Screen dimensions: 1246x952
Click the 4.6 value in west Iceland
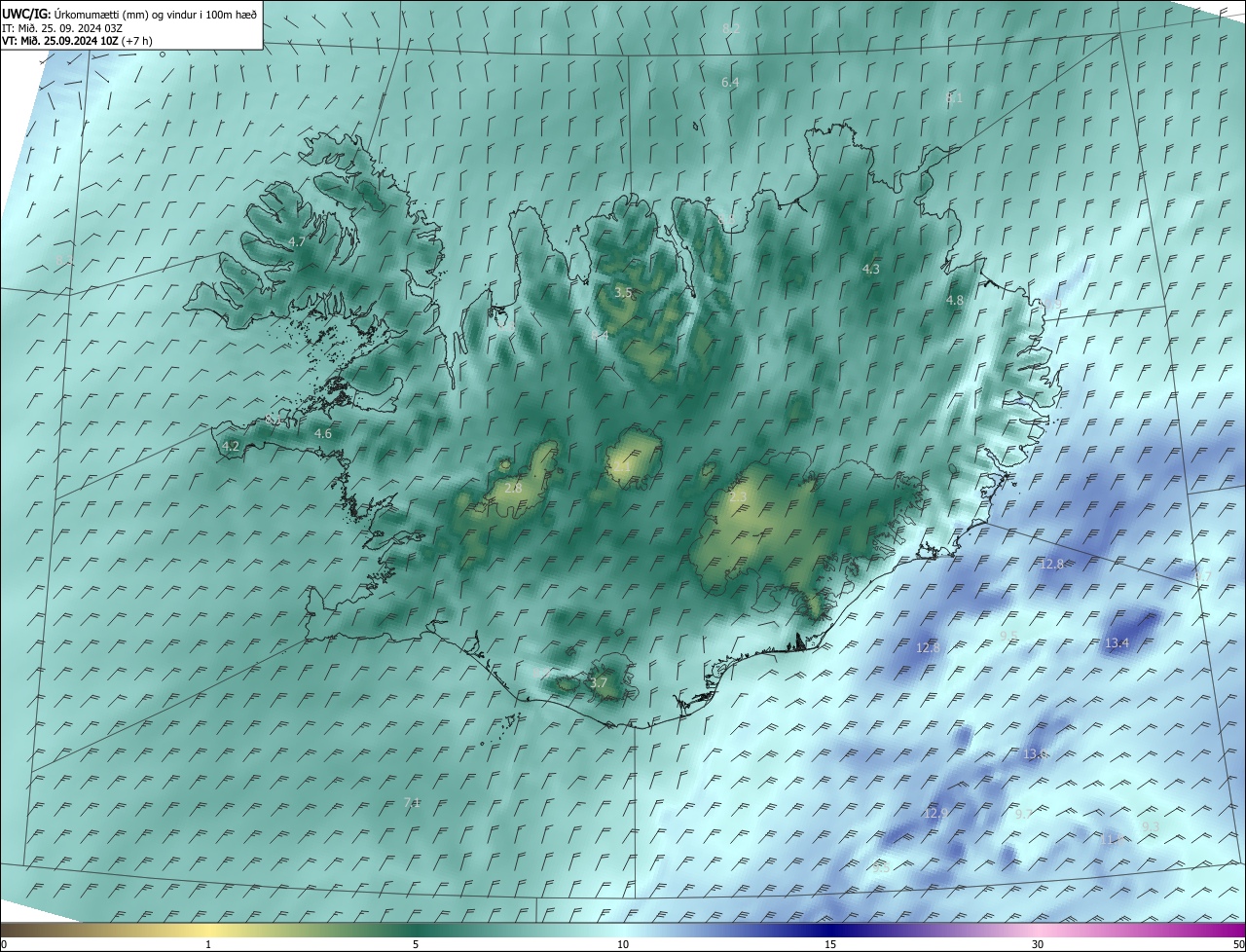(323, 433)
